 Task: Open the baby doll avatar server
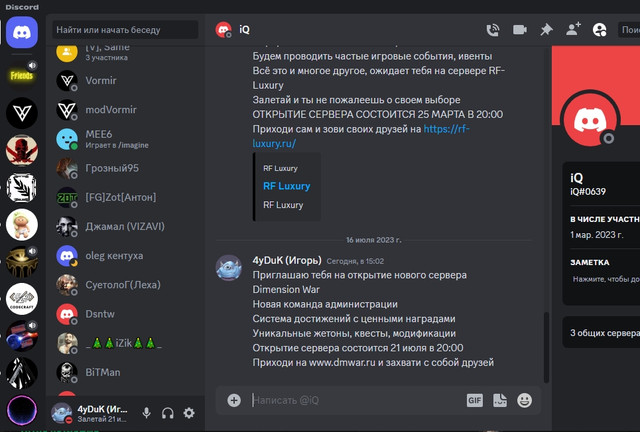22,225
